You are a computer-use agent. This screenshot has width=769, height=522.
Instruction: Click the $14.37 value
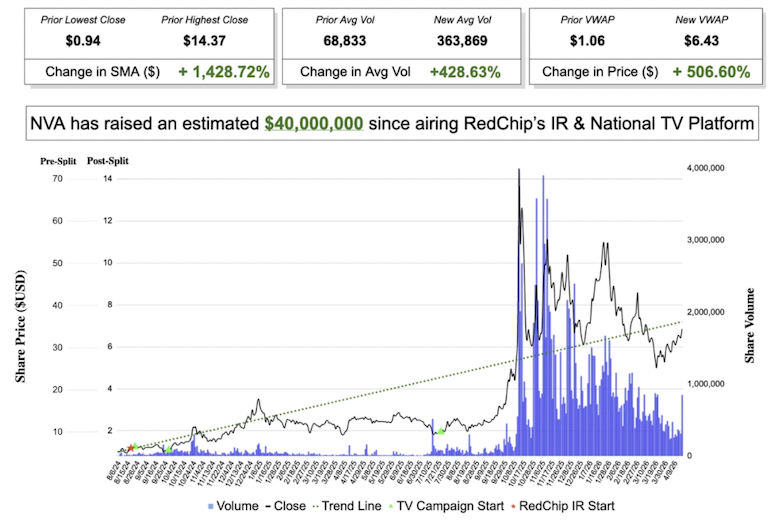coord(205,41)
